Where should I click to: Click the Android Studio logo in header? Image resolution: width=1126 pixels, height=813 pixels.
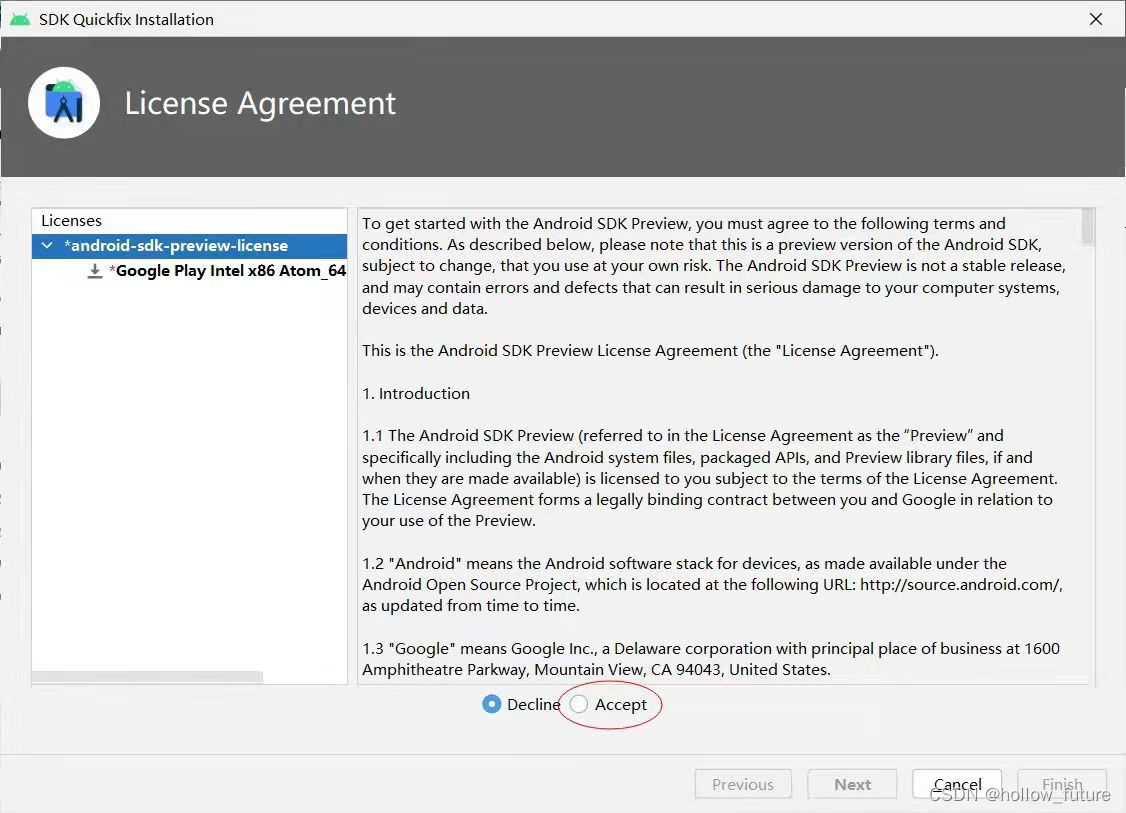tap(64, 103)
